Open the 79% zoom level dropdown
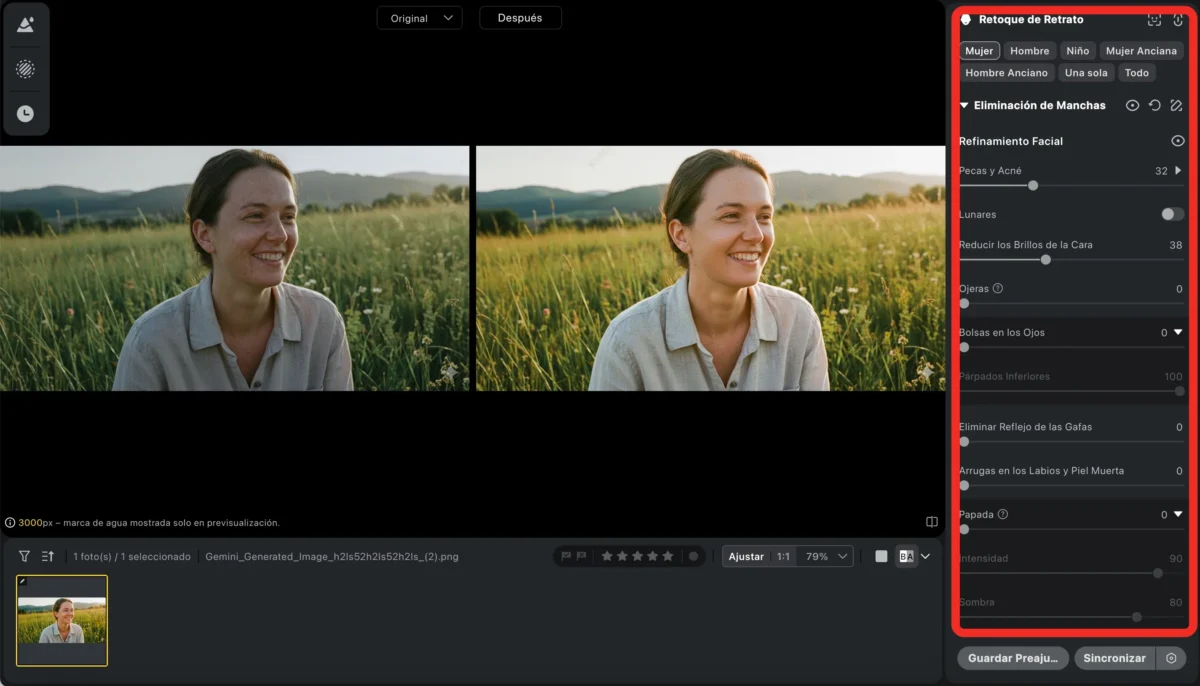This screenshot has width=1200, height=686. 827,556
